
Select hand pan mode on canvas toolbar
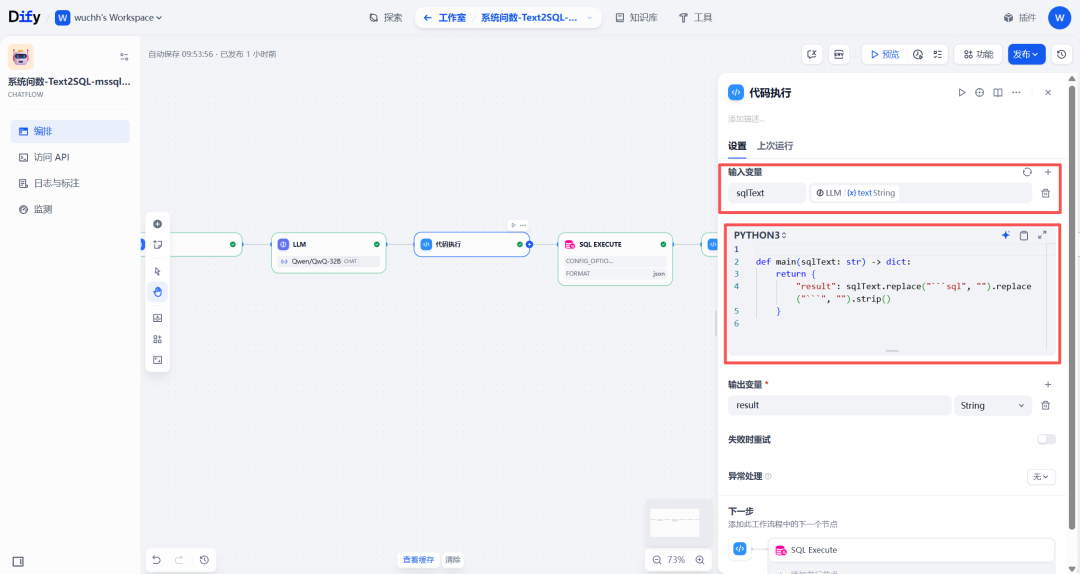click(x=157, y=292)
